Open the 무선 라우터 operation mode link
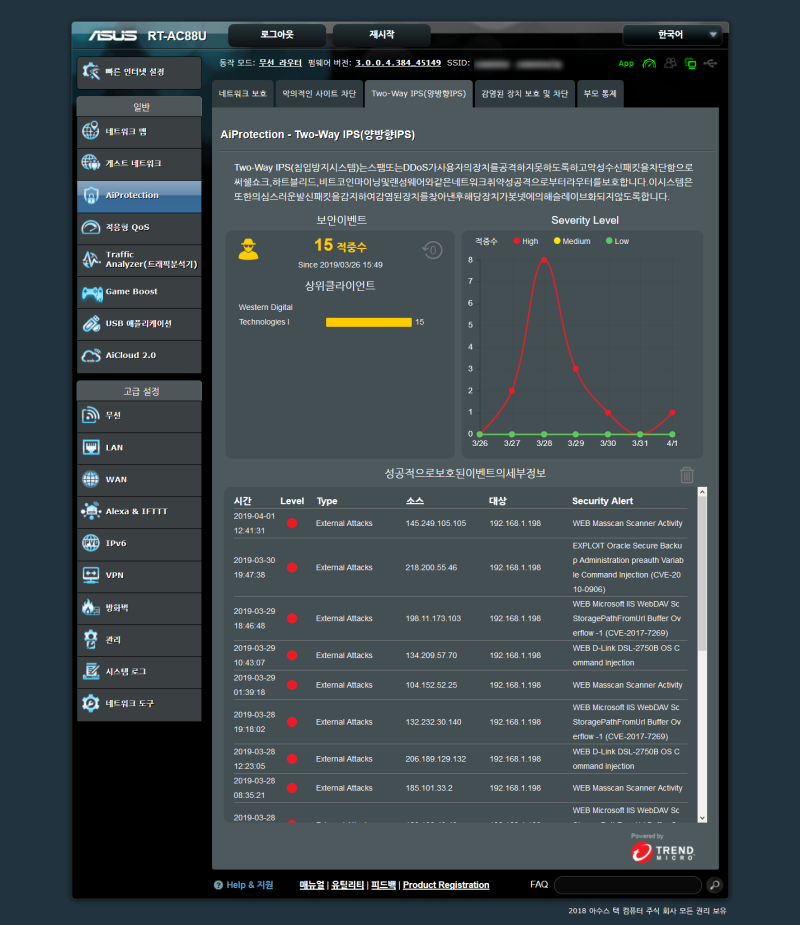800x925 pixels. (280, 63)
